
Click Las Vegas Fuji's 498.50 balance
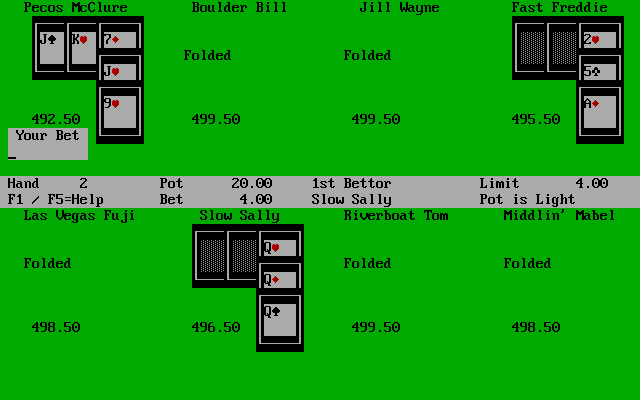pos(55,328)
